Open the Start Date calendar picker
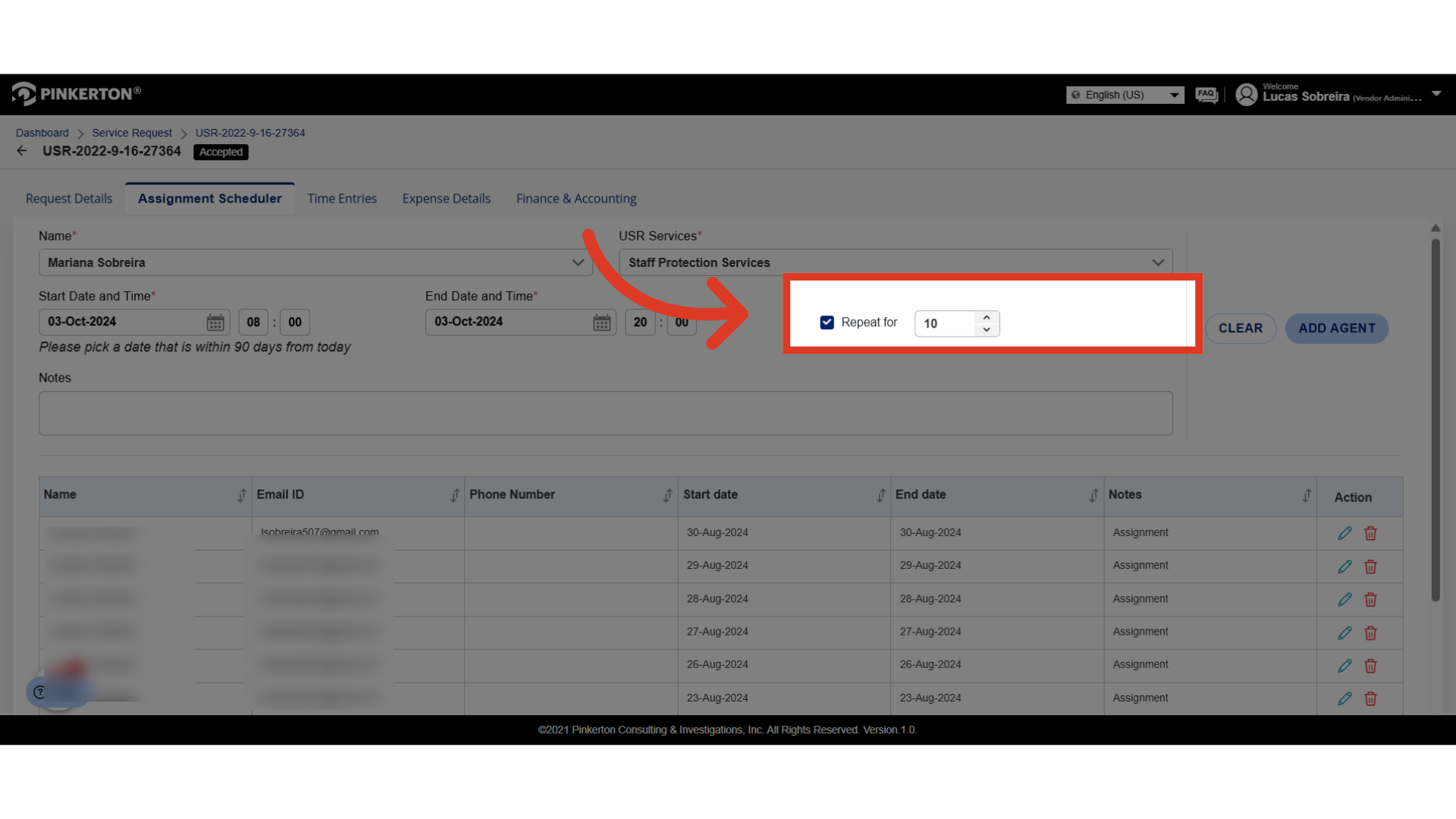Image resolution: width=1456 pixels, height=819 pixels. pyautogui.click(x=215, y=322)
